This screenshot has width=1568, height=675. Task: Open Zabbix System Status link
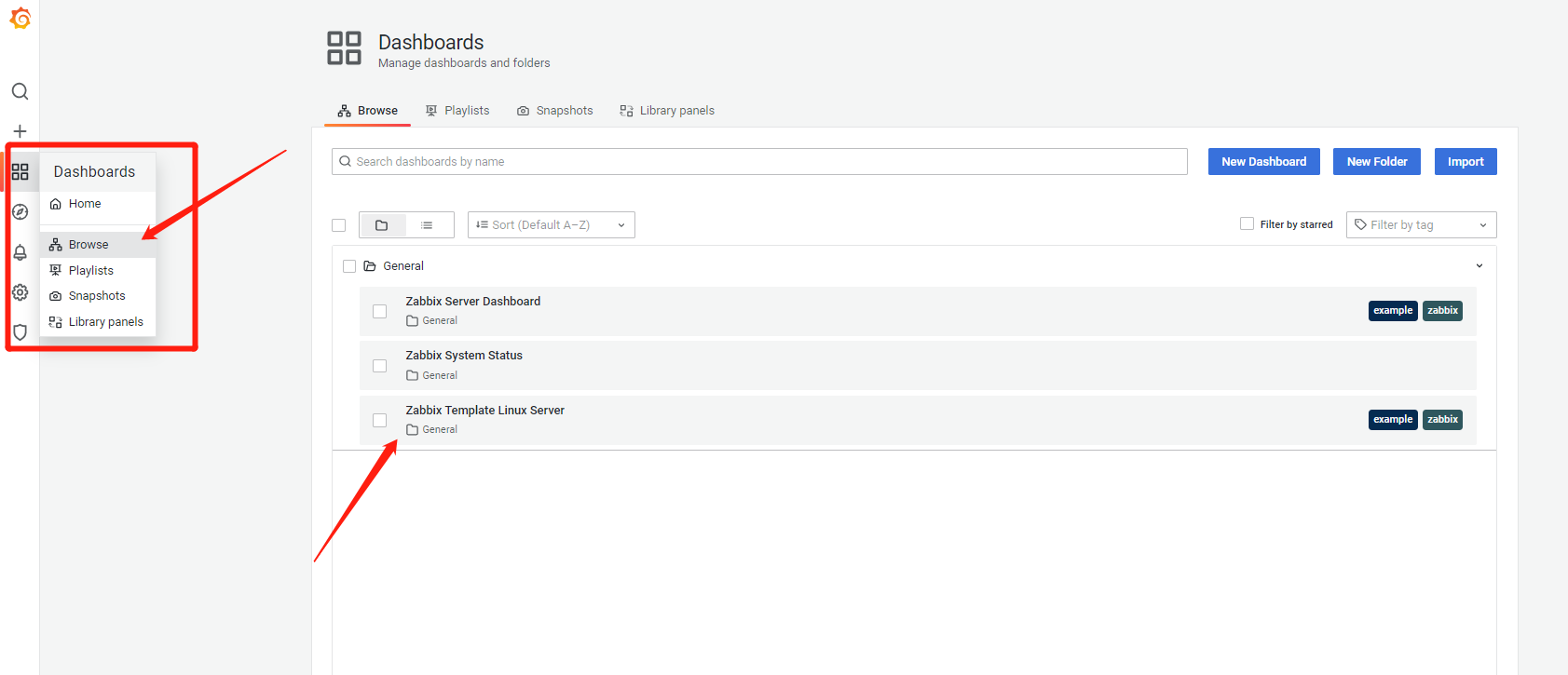[464, 356]
